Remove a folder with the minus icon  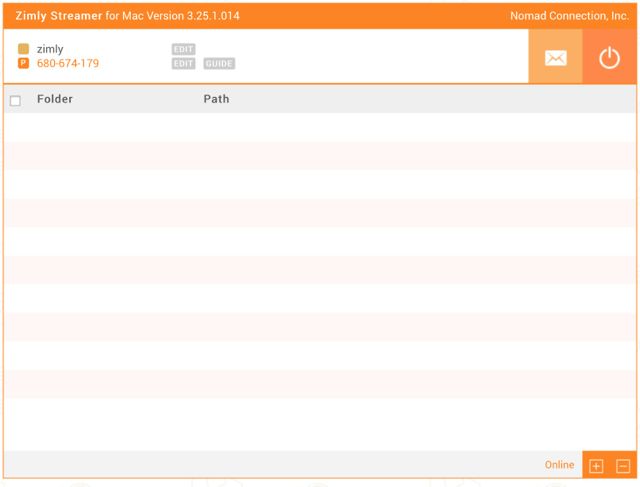coord(623,466)
